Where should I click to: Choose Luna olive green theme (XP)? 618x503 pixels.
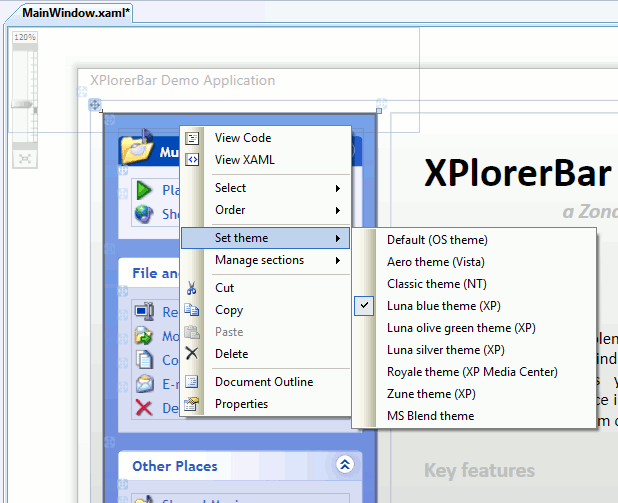[475, 328]
